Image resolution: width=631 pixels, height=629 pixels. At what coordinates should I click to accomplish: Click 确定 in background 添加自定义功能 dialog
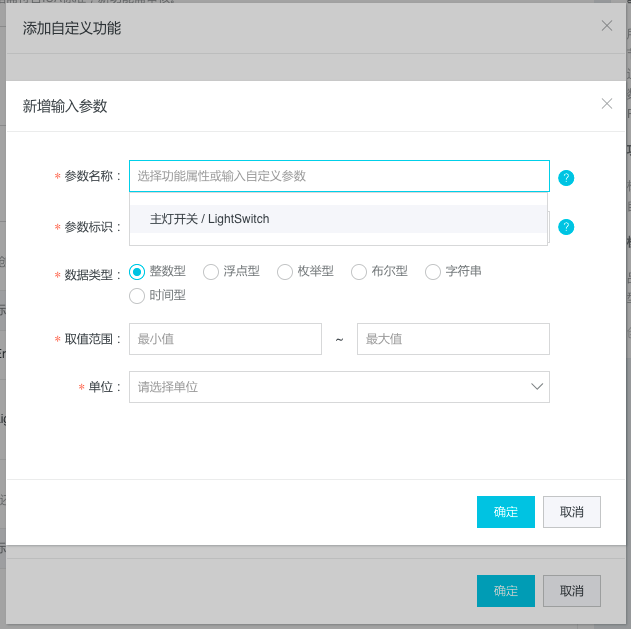(506, 591)
